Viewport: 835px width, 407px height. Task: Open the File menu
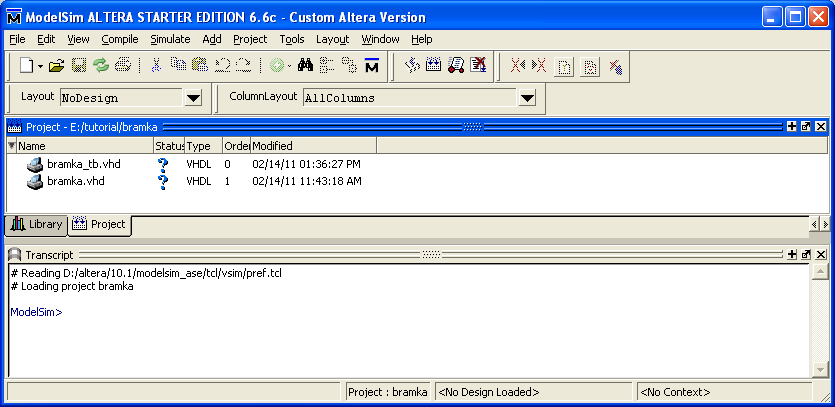tap(18, 39)
